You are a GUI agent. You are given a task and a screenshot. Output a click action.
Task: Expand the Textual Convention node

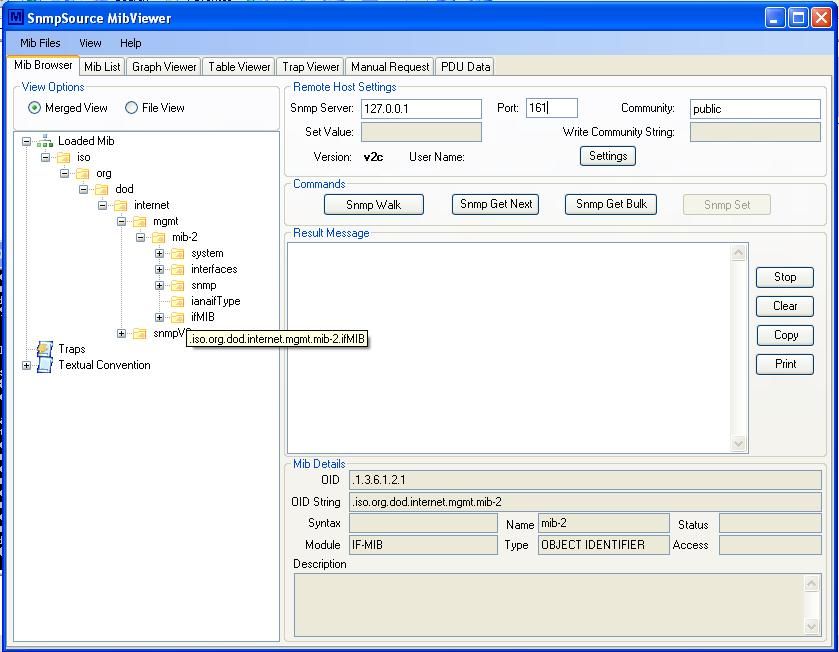click(x=26, y=365)
